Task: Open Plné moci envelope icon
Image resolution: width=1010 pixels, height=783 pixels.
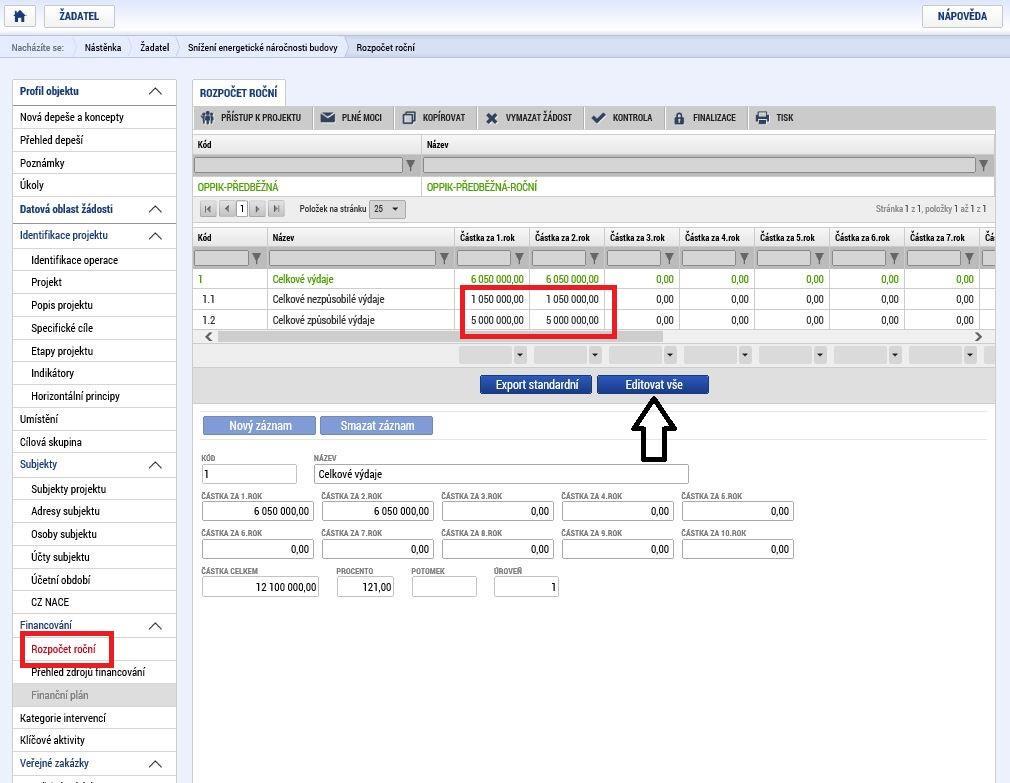Action: pos(328,118)
